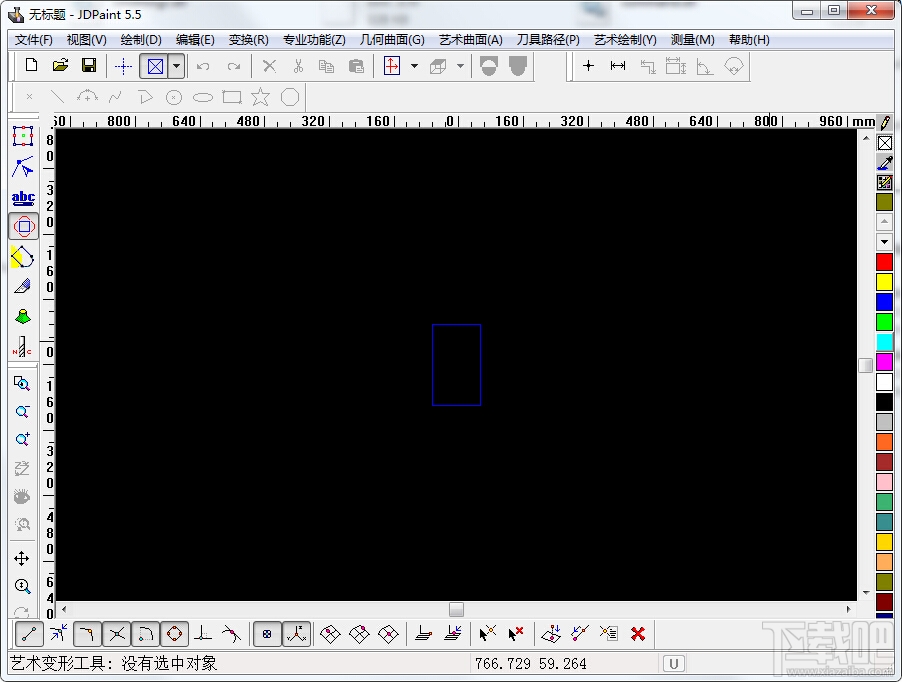Click the zoom window magnifier icon
The image size is (902, 682).
pyautogui.click(x=22, y=384)
